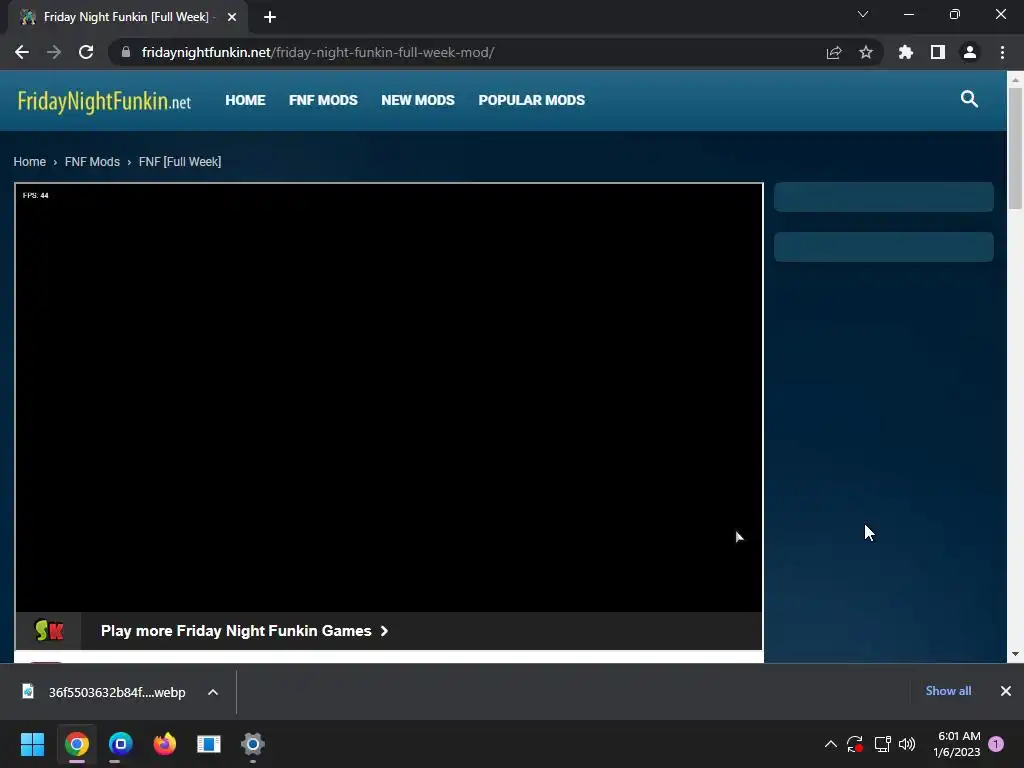Open site search magnifier icon
This screenshot has height=768, width=1024.
coord(969,99)
